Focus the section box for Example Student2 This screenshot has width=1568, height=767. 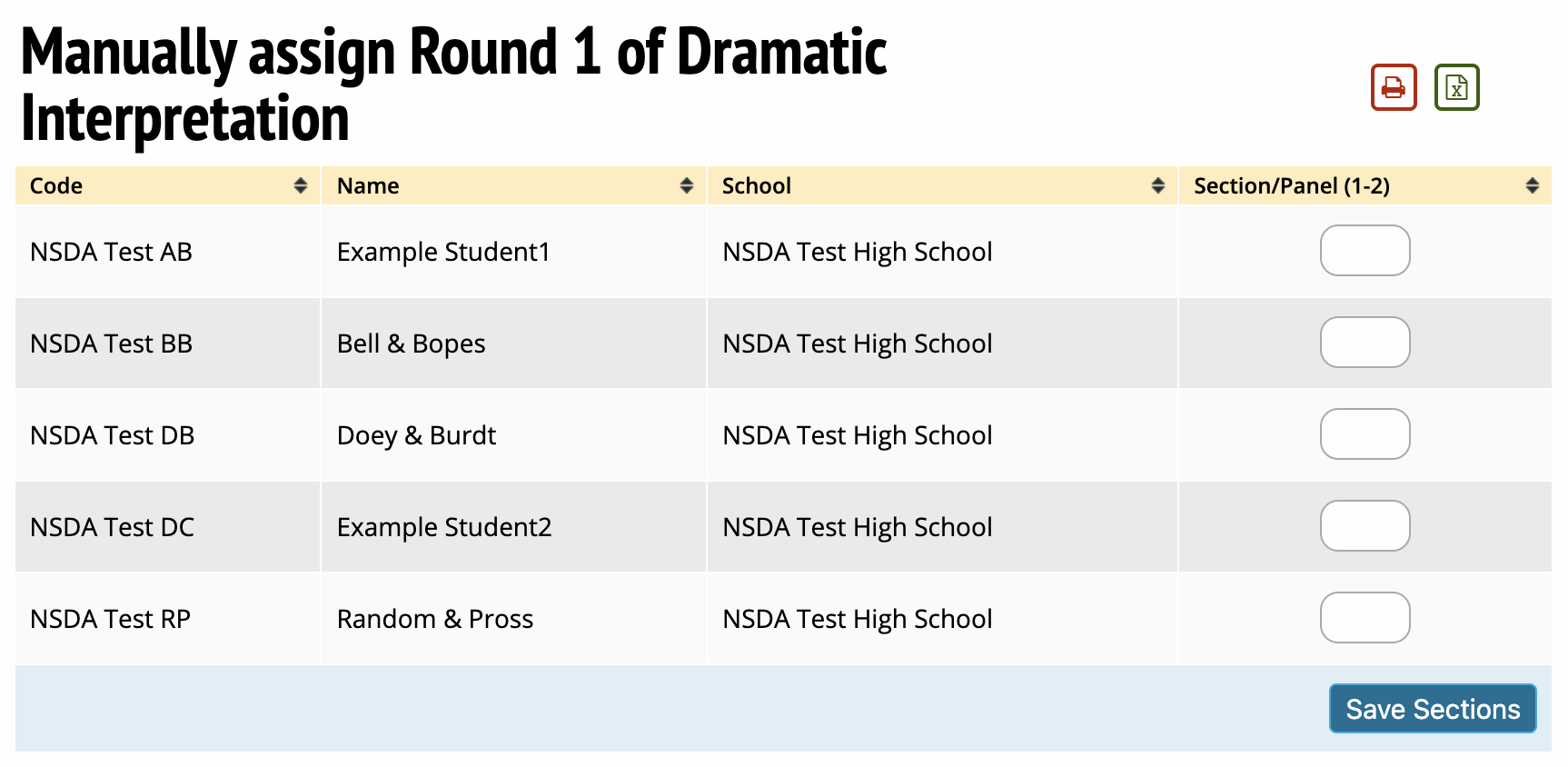pos(1365,526)
